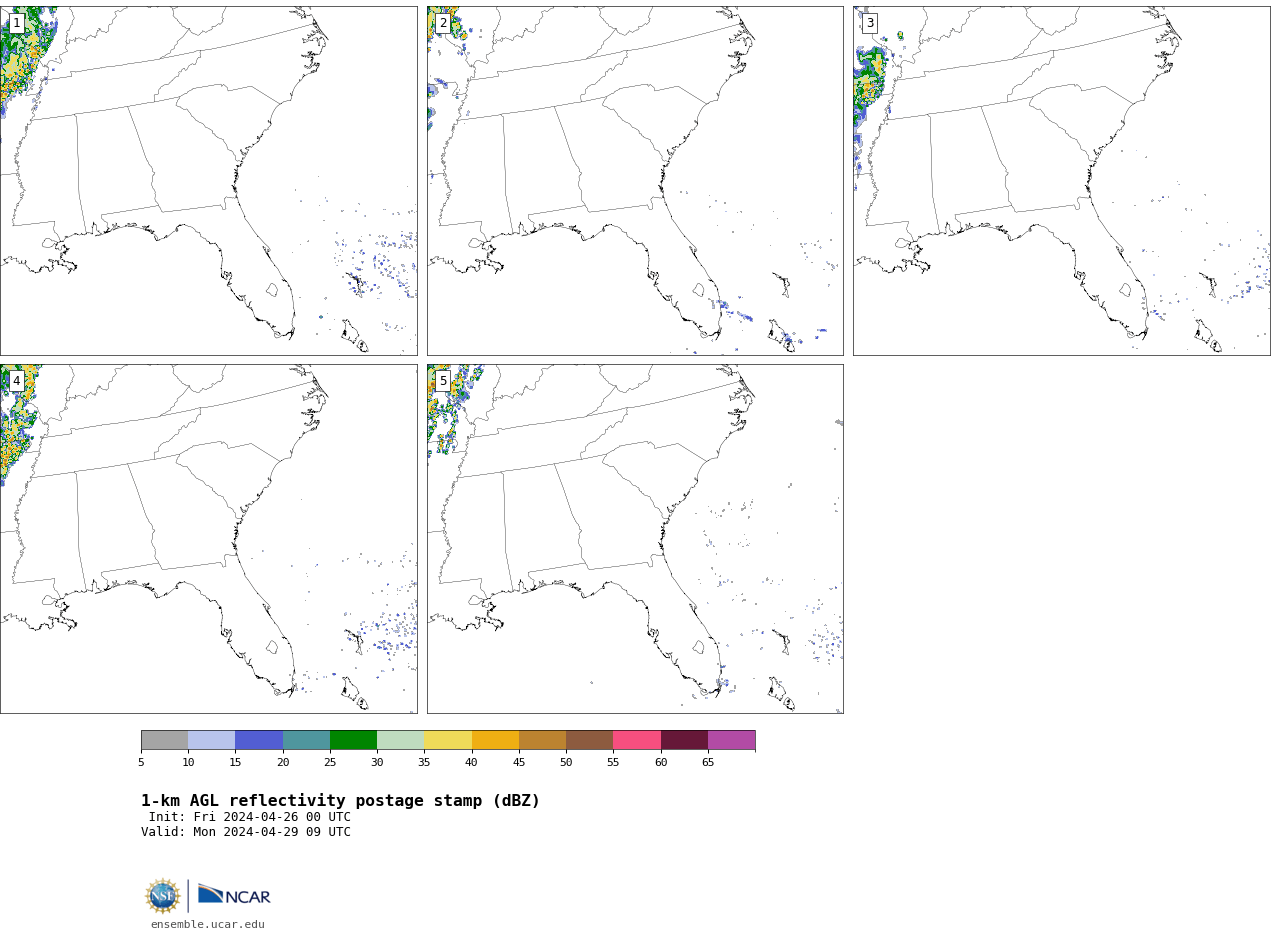
Task: Click the colorbar tick label 65
Action: (x=708, y=763)
